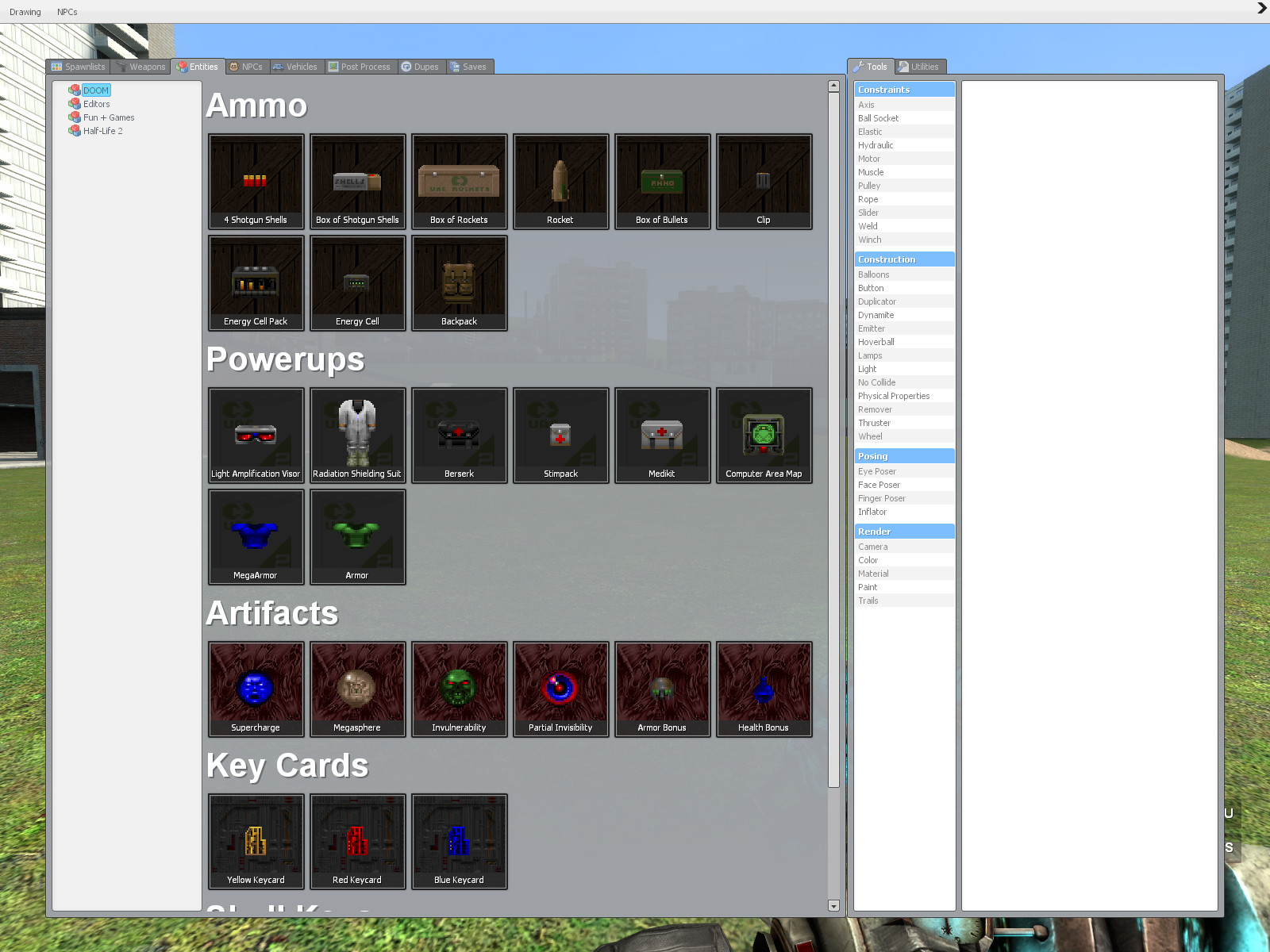This screenshot has height=952, width=1270.
Task: Choose the Hoverball tool
Action: click(x=905, y=342)
